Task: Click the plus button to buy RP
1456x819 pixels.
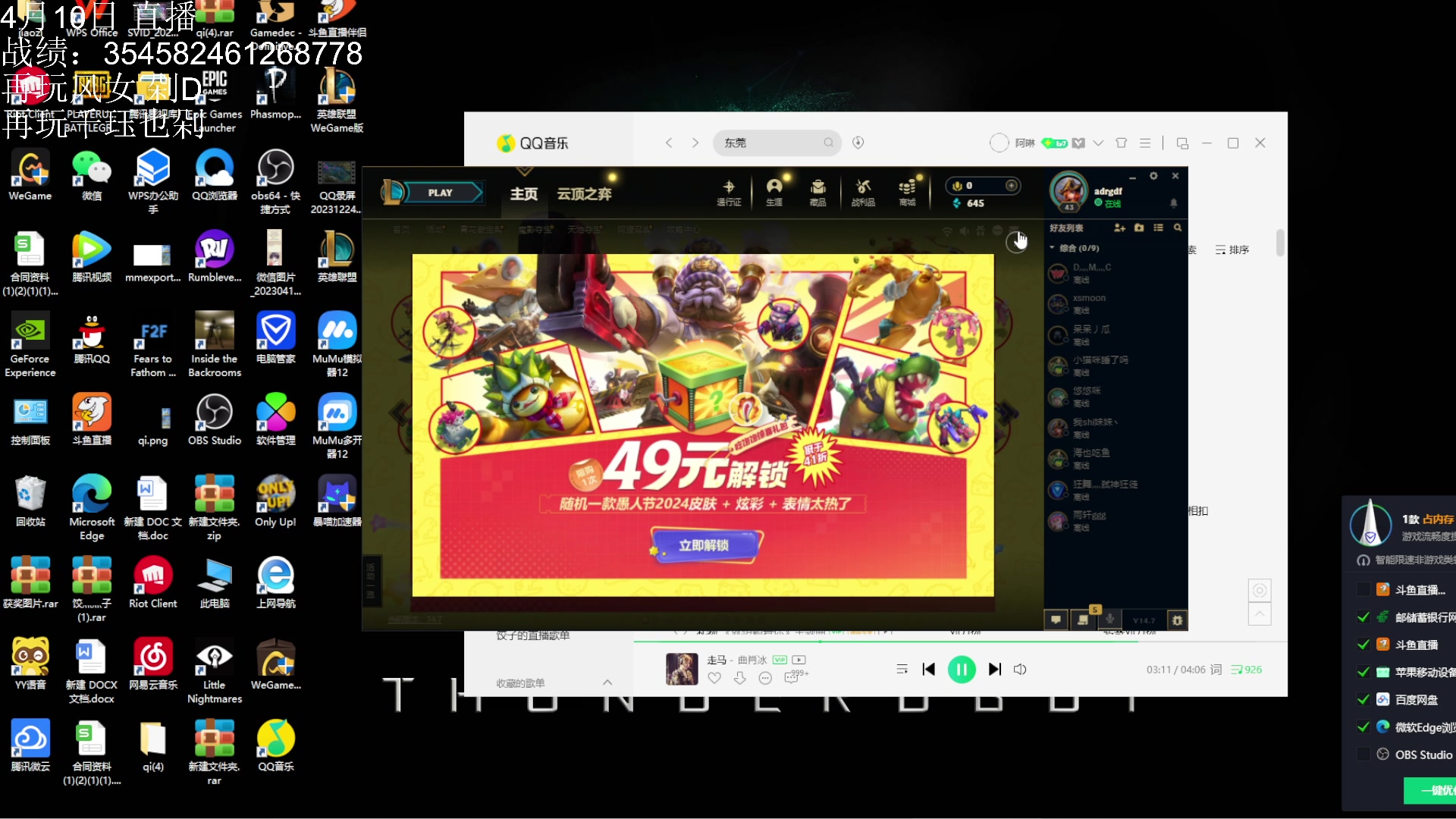Action: [1012, 186]
